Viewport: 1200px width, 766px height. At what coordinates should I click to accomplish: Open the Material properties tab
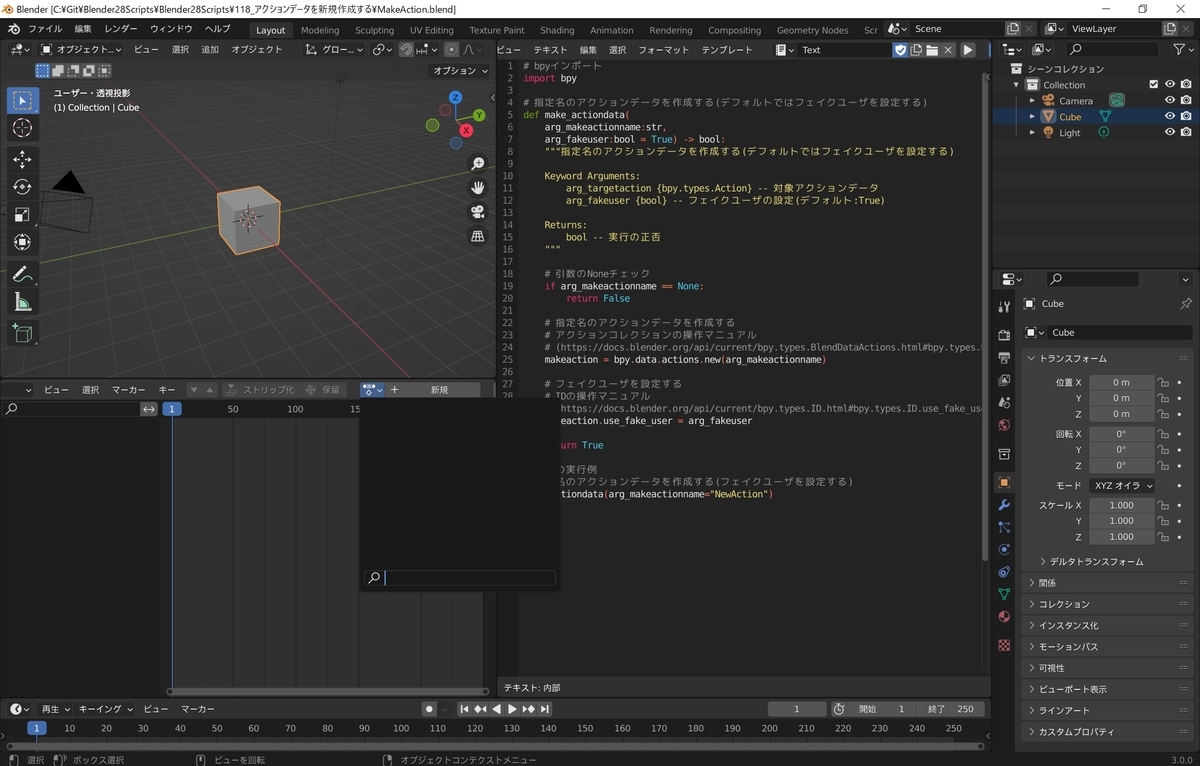(1004, 617)
